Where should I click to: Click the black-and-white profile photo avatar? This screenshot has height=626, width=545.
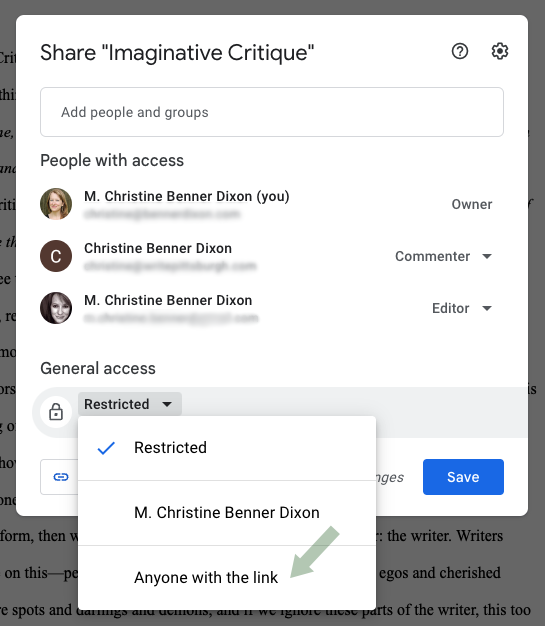56,308
